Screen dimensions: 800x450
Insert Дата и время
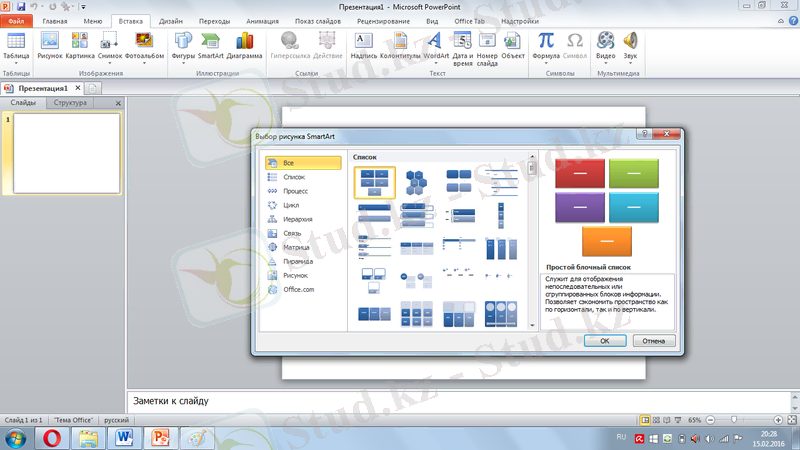[x=462, y=49]
